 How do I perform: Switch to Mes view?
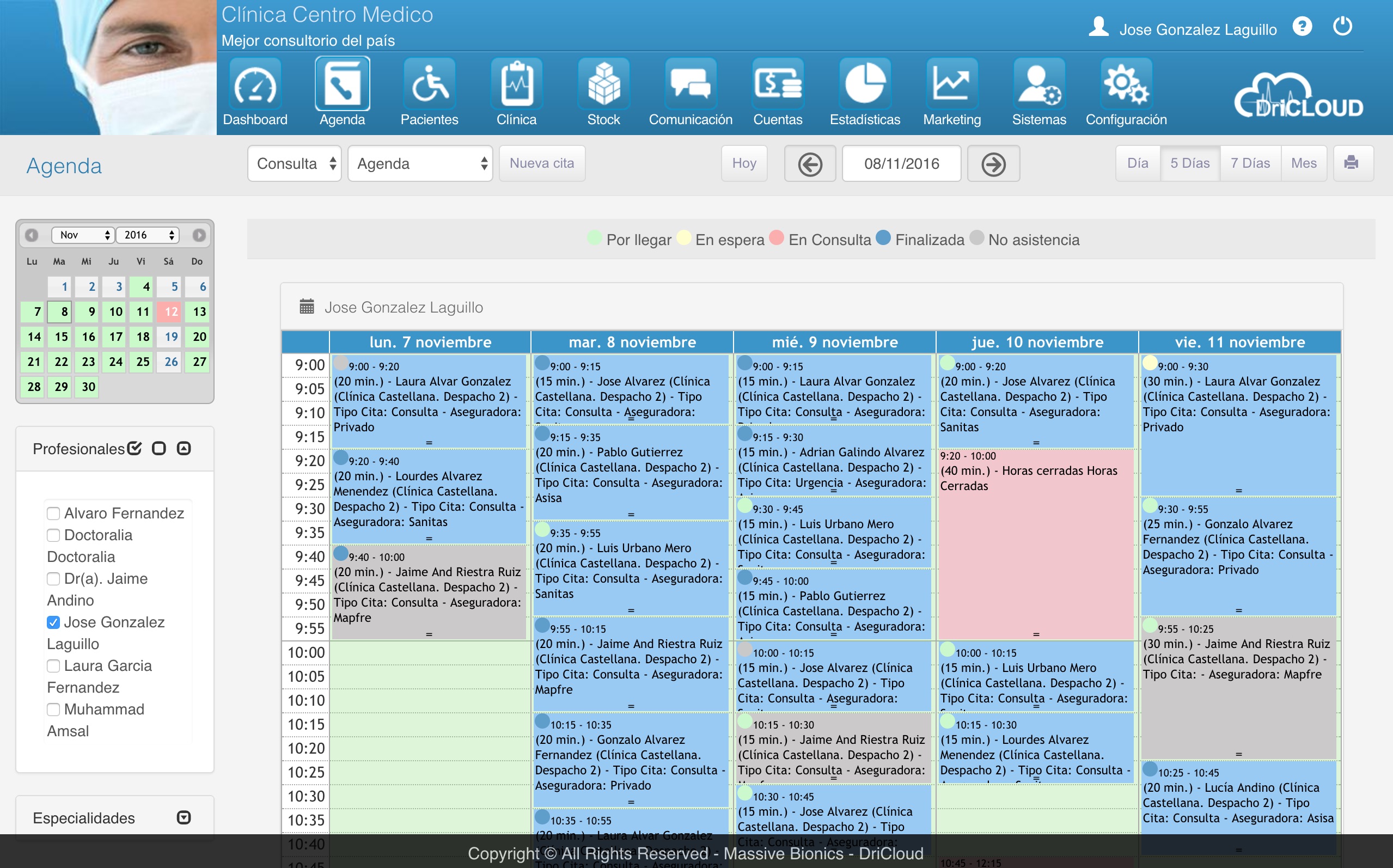point(1304,163)
